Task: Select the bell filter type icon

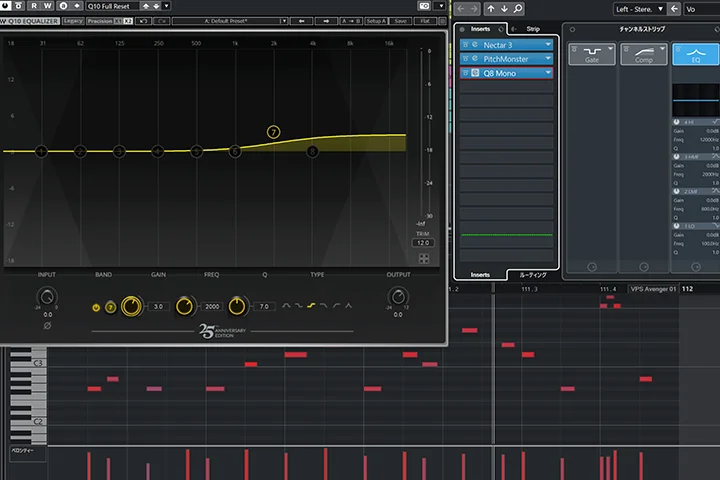Action: 286,305
